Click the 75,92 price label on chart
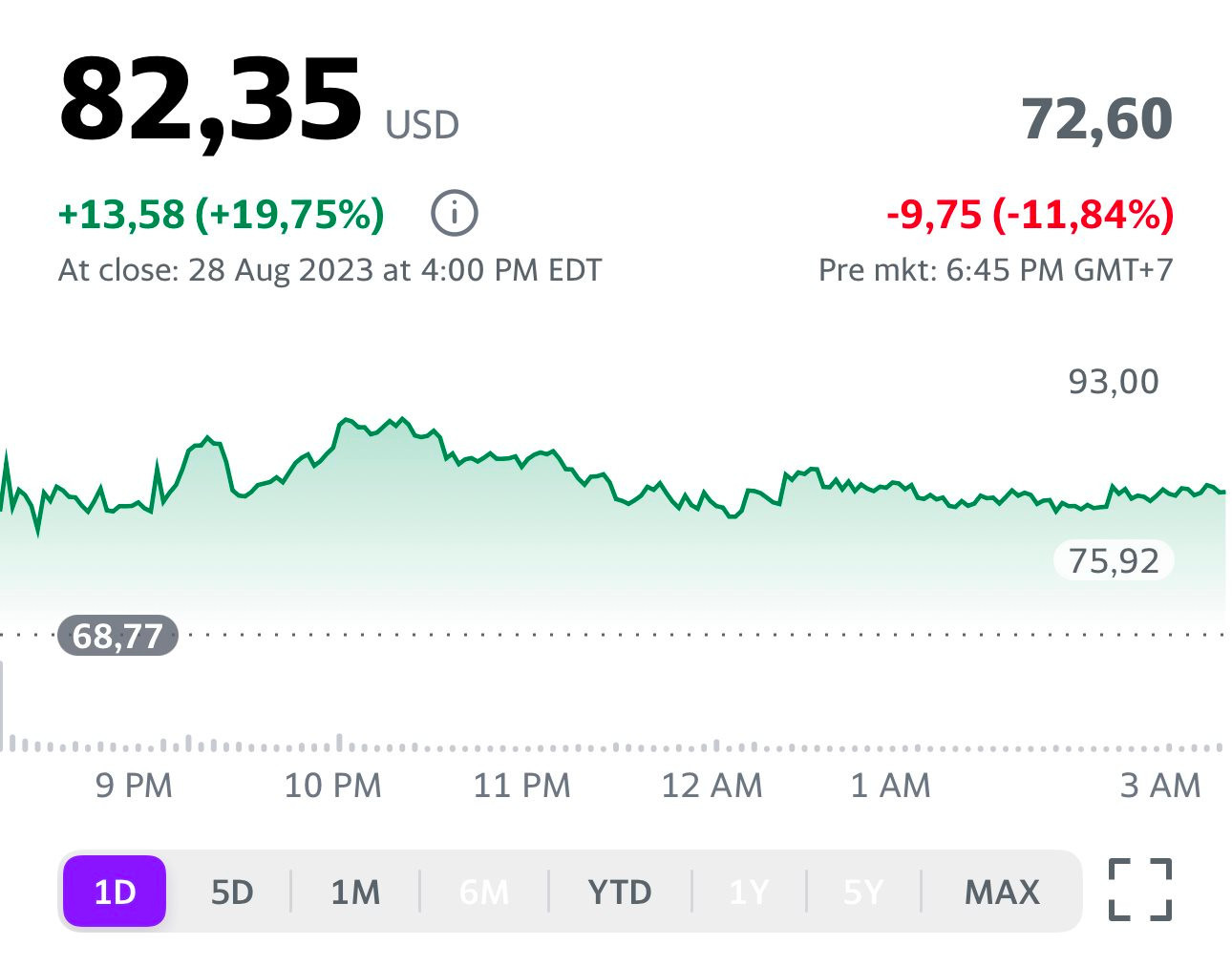 point(1114,560)
